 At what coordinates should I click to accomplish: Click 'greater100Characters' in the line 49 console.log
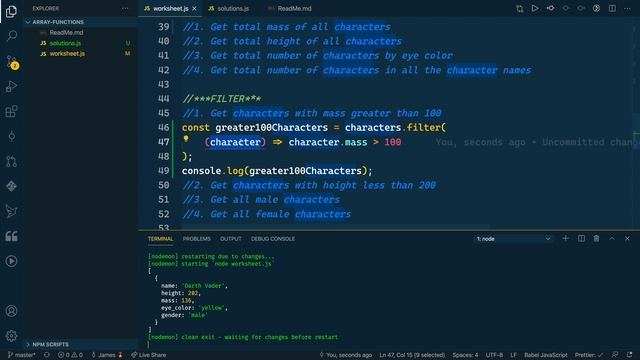[x=305, y=171]
